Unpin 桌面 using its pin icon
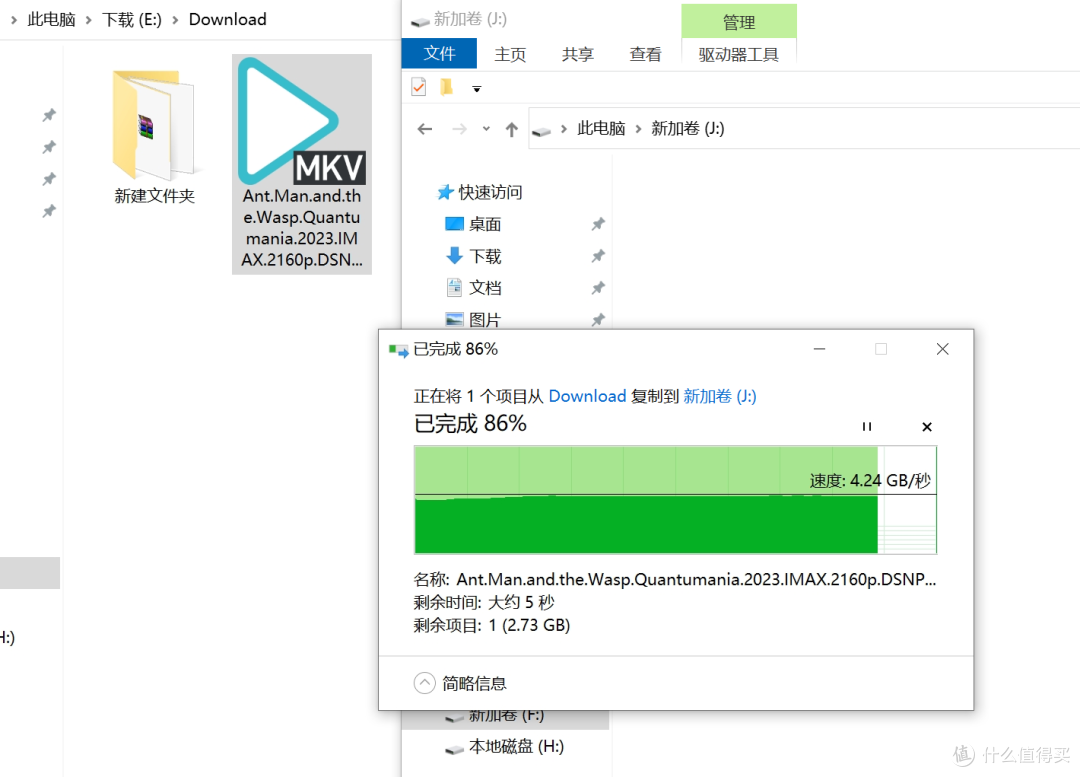 point(598,224)
